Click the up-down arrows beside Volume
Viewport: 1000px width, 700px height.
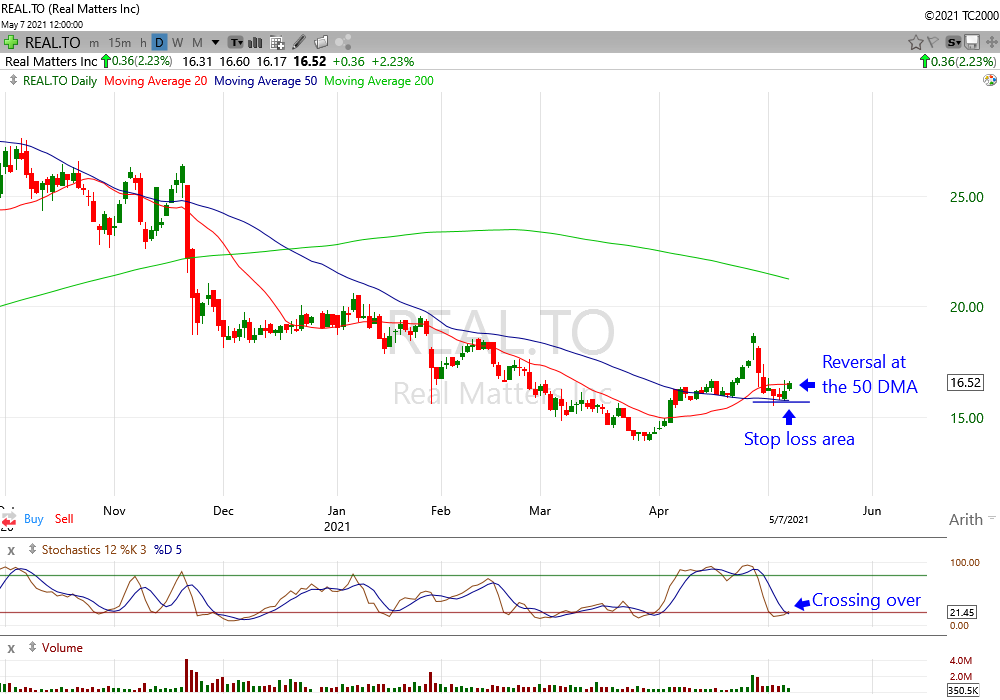(x=32, y=647)
